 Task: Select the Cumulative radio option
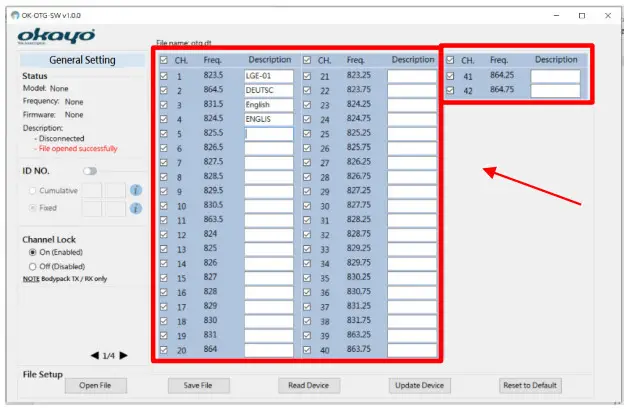click(33, 191)
